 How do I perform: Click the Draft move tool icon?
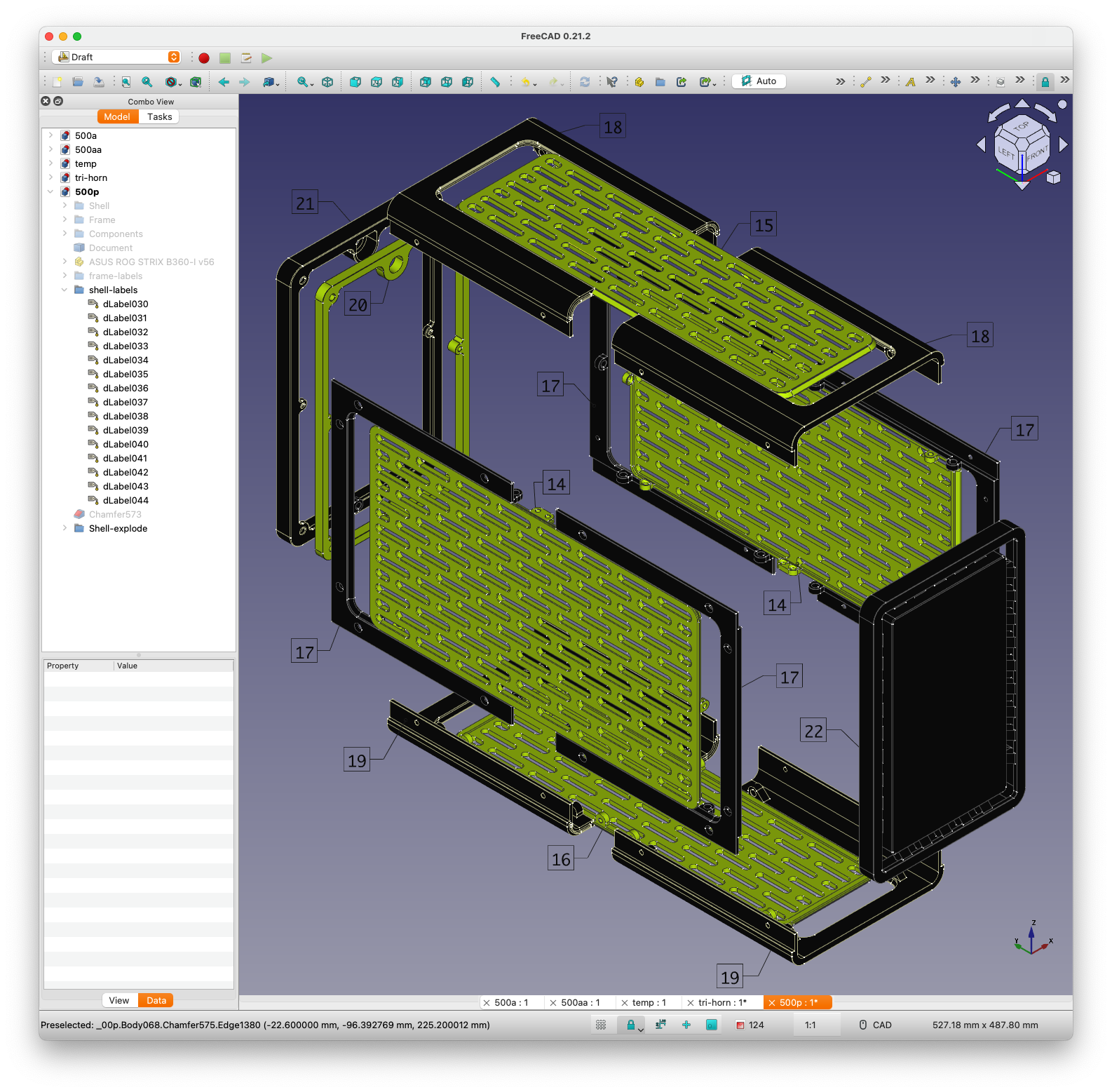coord(956,82)
